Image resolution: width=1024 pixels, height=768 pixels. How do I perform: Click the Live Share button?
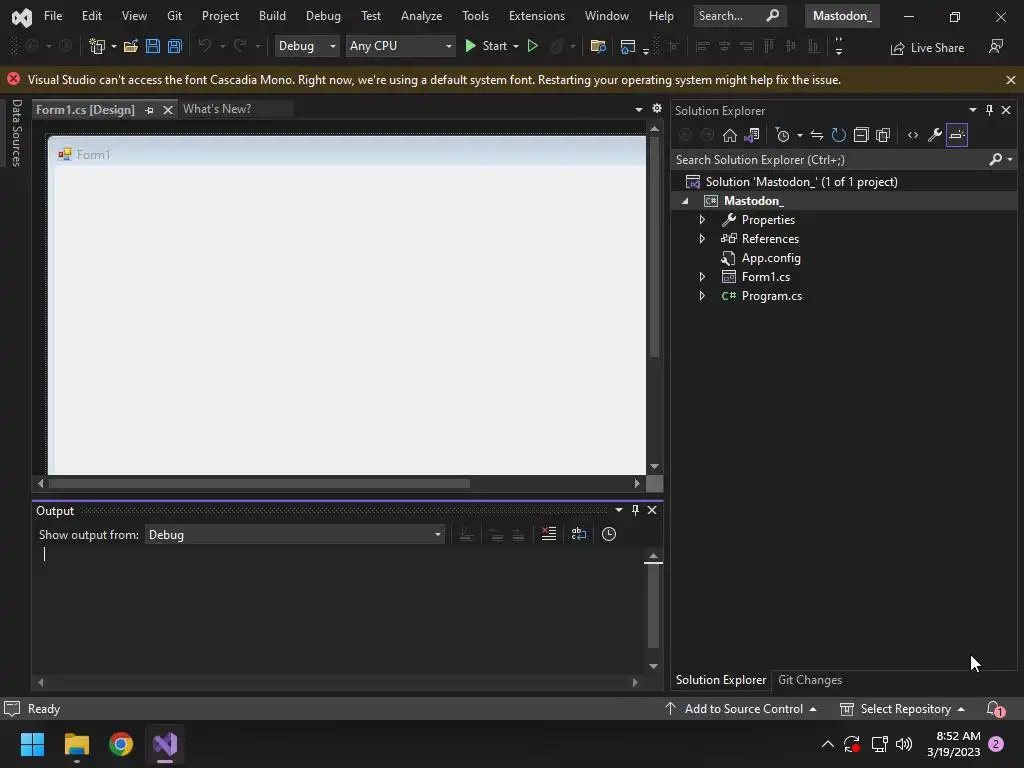[927, 48]
